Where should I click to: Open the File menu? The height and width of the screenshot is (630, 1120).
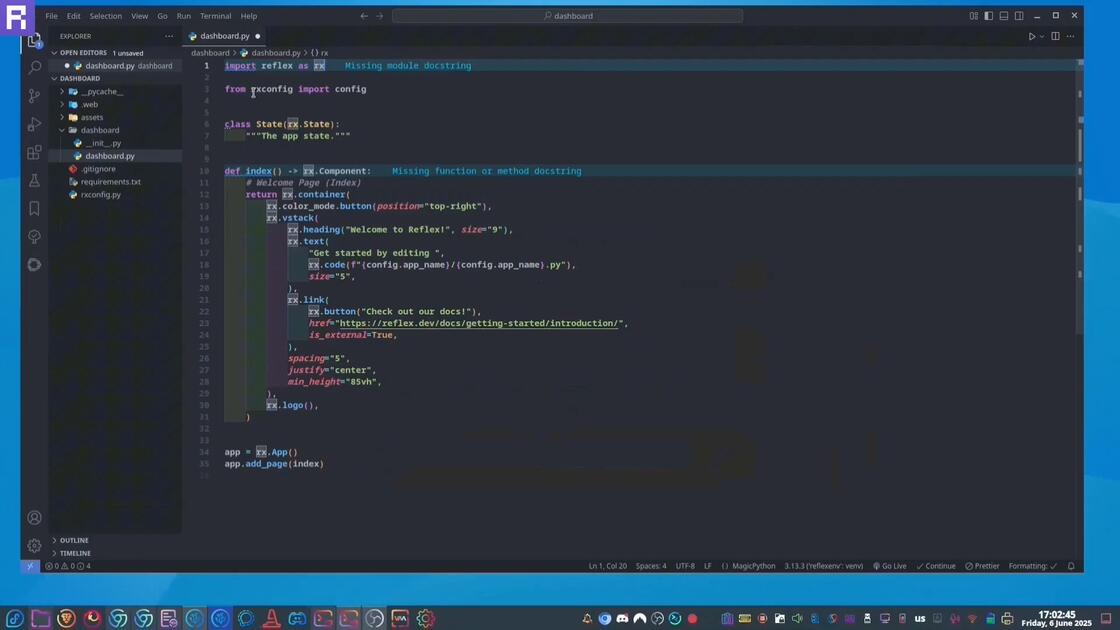tap(51, 16)
